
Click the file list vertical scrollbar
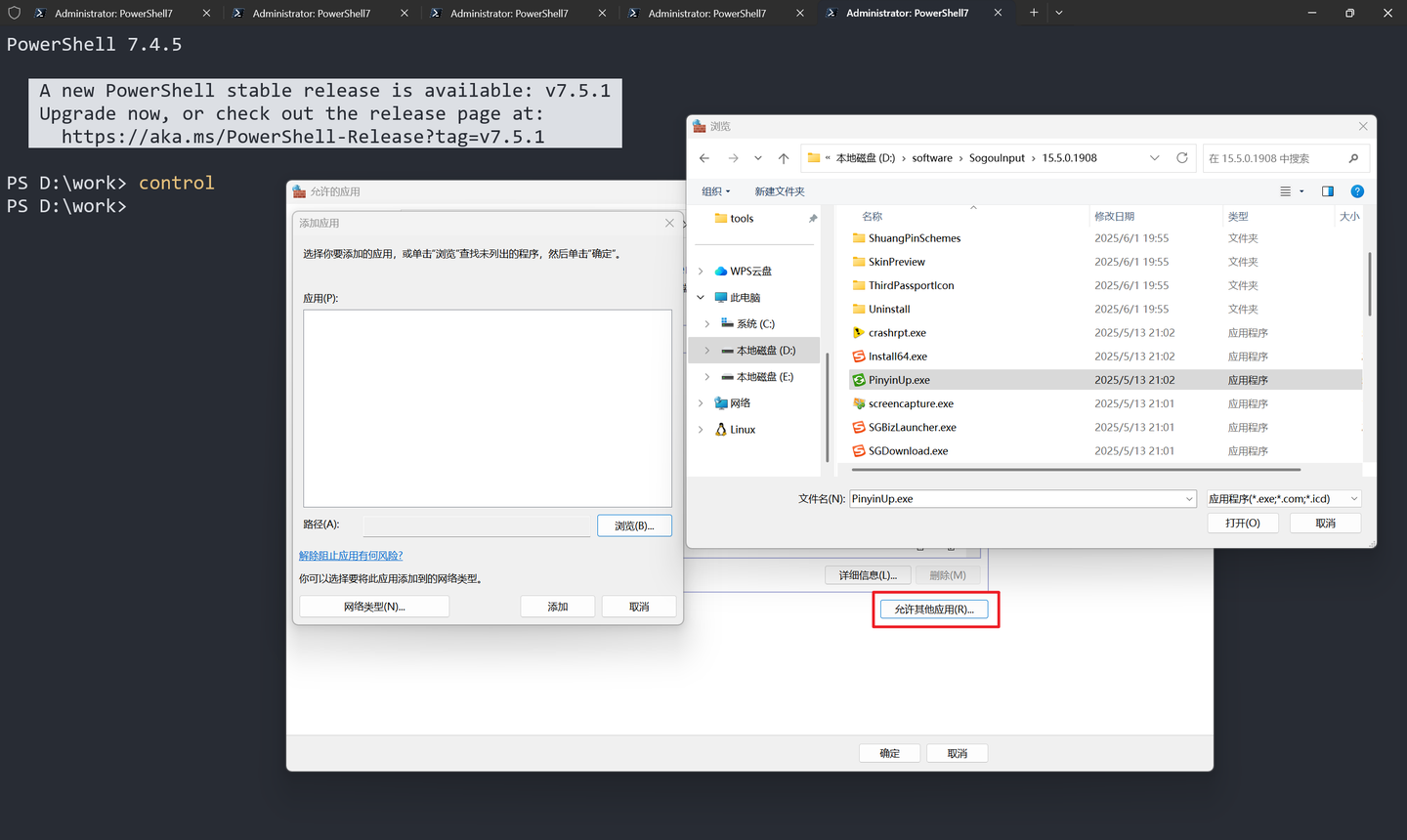pyautogui.click(x=1369, y=283)
